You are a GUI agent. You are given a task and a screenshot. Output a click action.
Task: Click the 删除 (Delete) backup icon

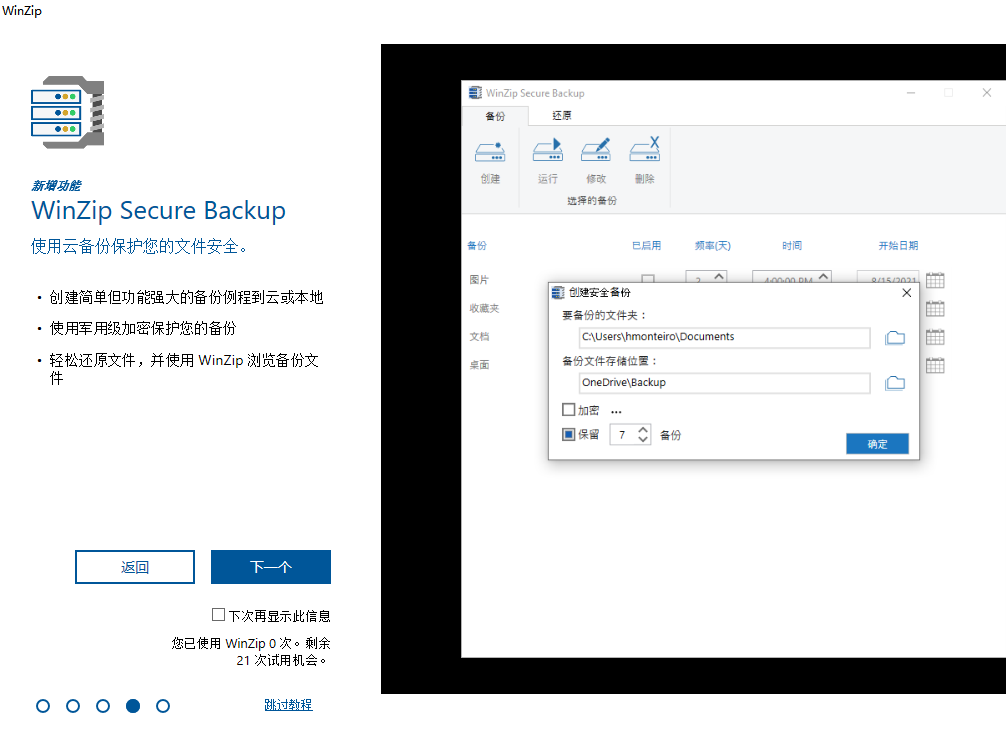coord(644,152)
